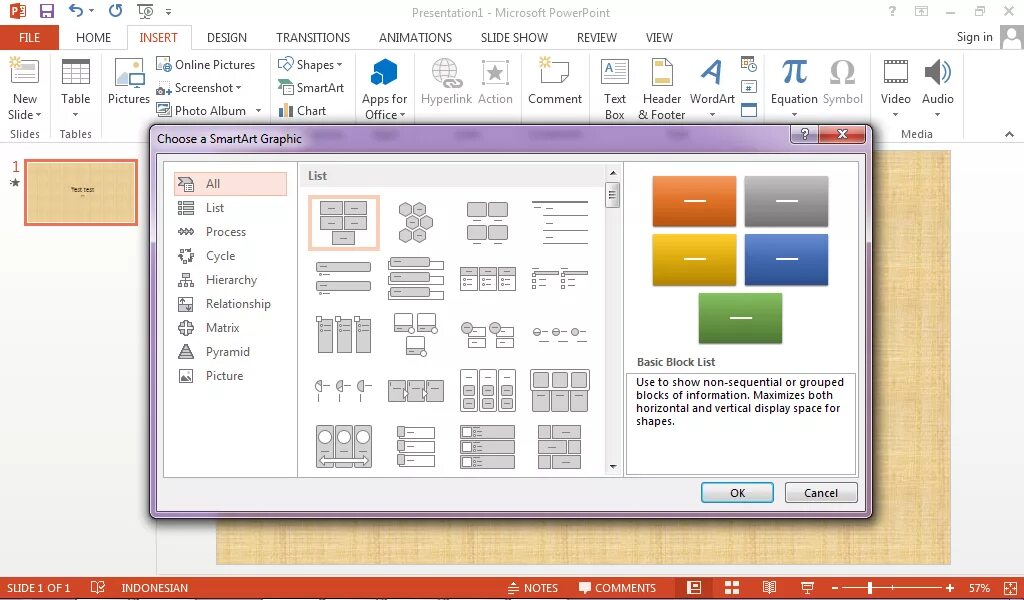This screenshot has height=600, width=1024.
Task: Click the Object icon below slide number
Action: (749, 110)
